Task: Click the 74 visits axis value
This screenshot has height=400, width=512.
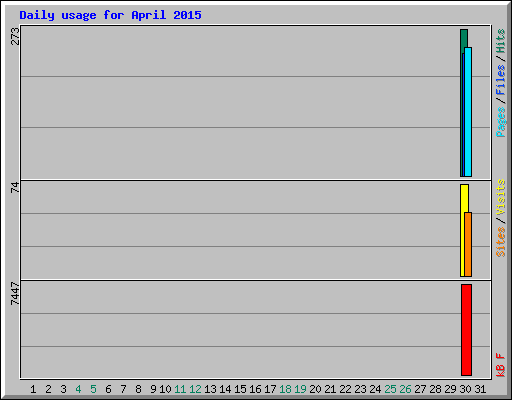Action: pos(15,188)
